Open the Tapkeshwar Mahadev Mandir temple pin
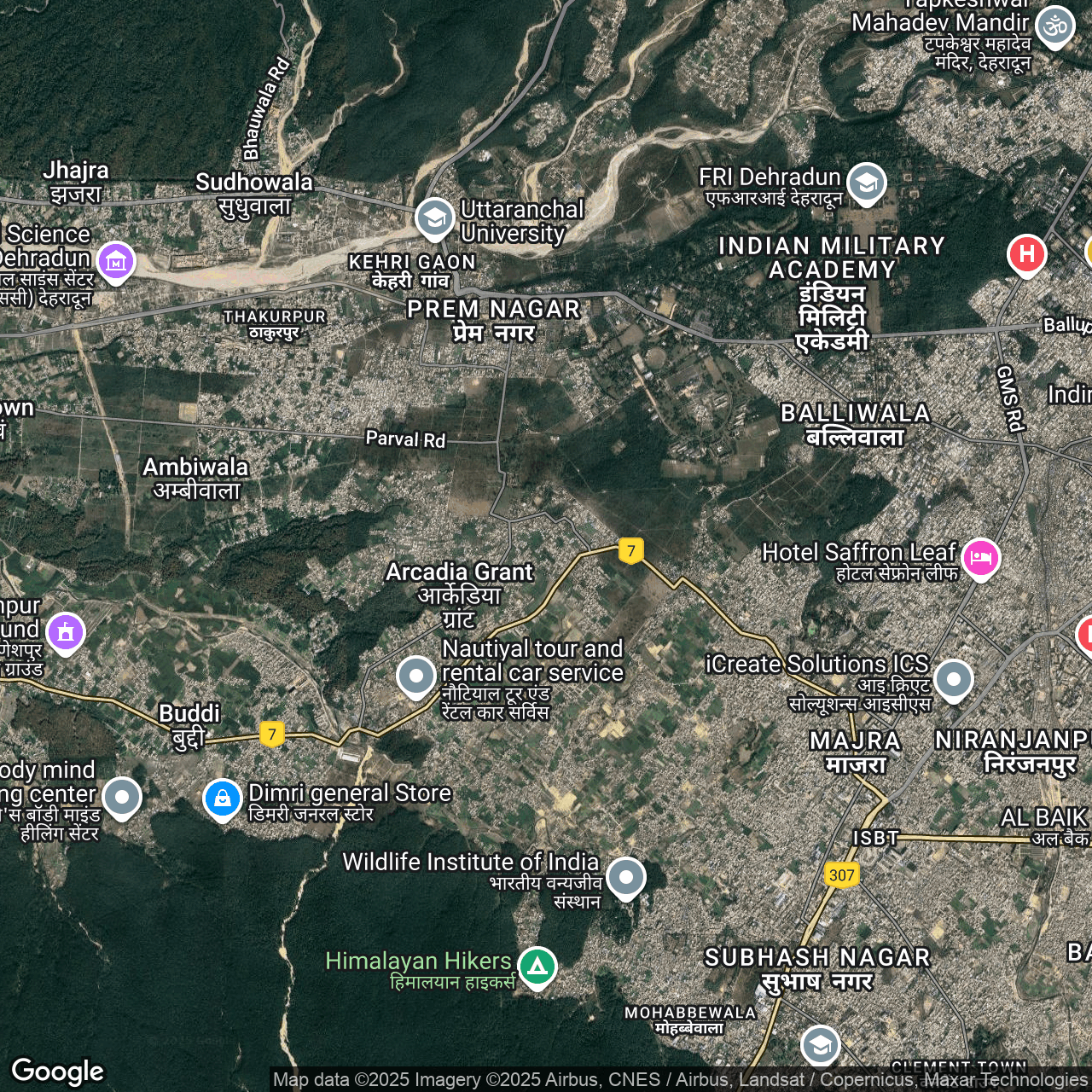The image size is (1092, 1092). [1055, 26]
